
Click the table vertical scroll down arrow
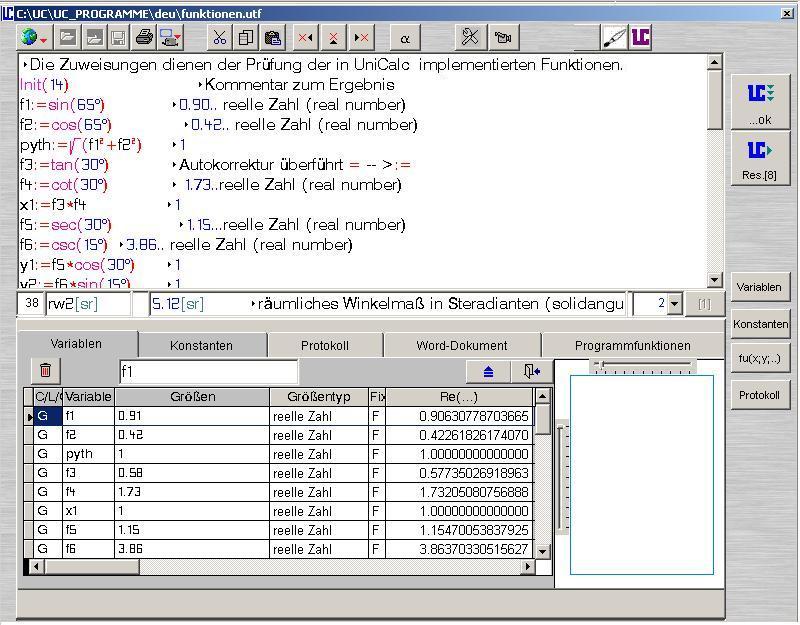pos(543,551)
